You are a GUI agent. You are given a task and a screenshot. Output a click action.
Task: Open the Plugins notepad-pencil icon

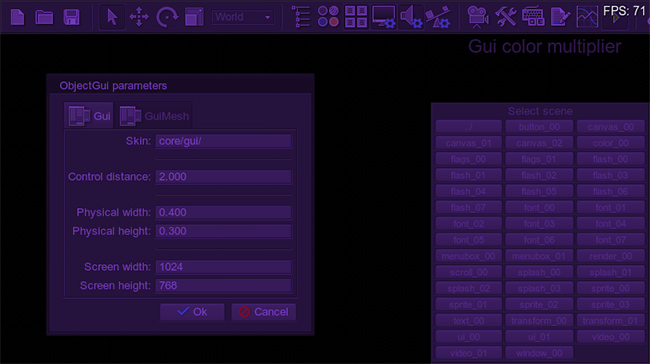[x=560, y=17]
